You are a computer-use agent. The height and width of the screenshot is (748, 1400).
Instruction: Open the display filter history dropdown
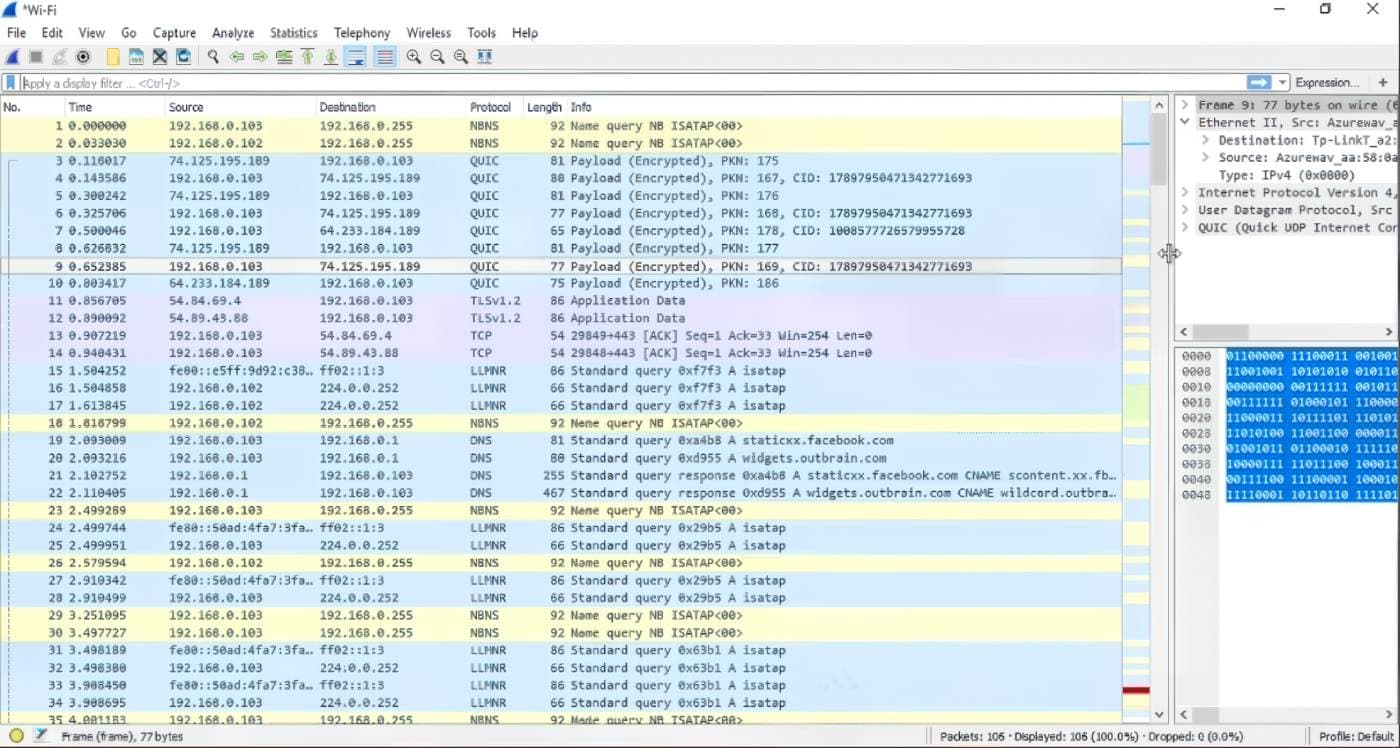pos(1282,83)
